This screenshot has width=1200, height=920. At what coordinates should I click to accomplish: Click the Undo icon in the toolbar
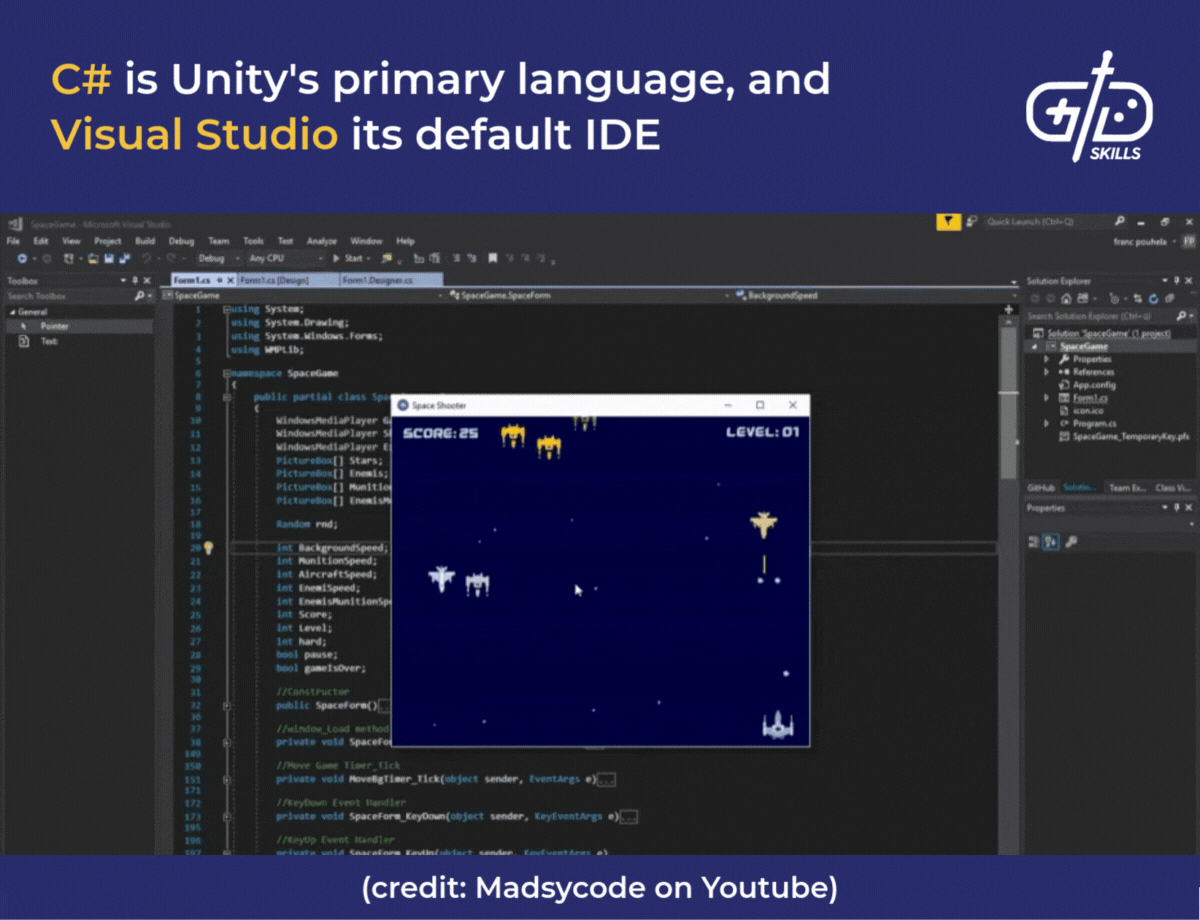click(x=147, y=258)
